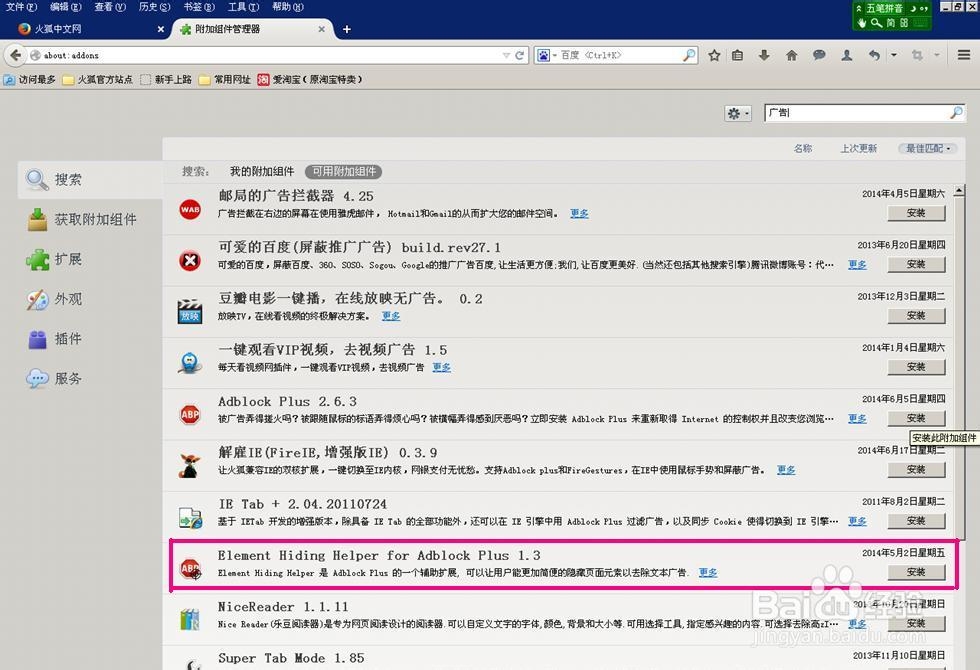Close the 火狐中文网 tab

161,29
